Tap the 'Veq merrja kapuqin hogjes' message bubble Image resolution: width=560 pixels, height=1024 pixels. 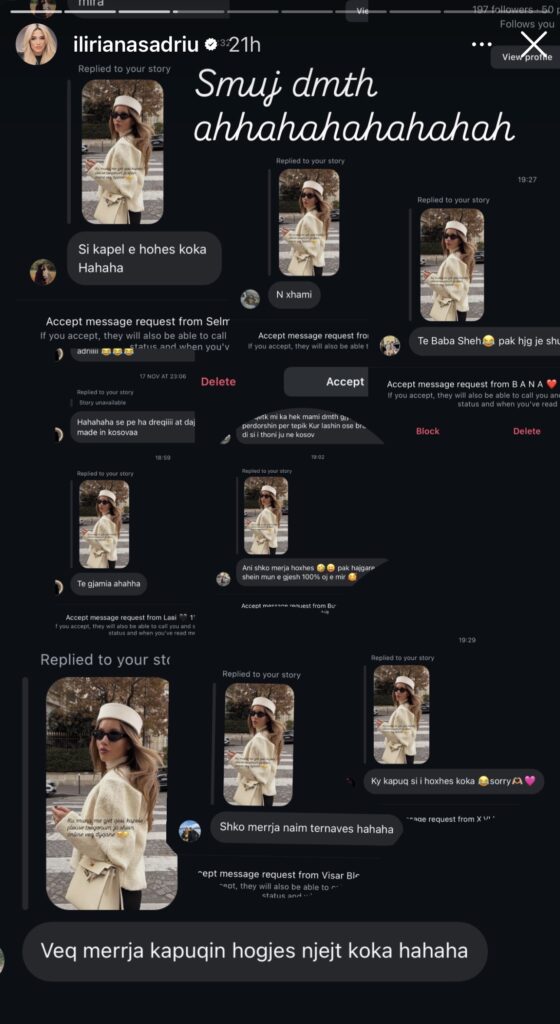pyautogui.click(x=255, y=951)
